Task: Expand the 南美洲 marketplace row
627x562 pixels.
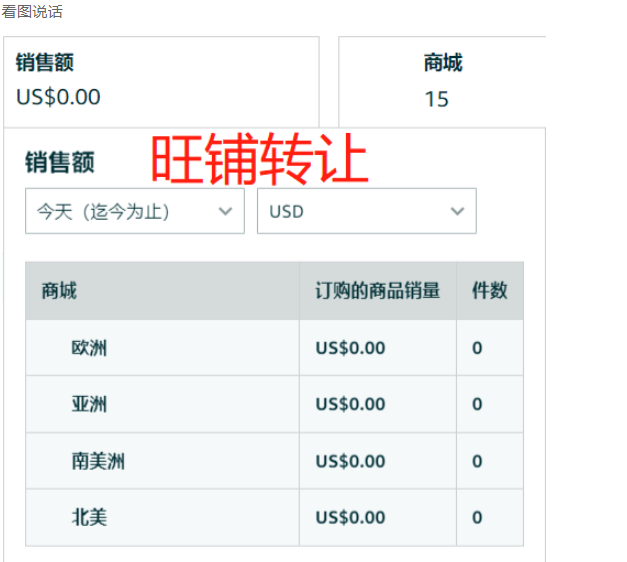Action: tap(97, 461)
